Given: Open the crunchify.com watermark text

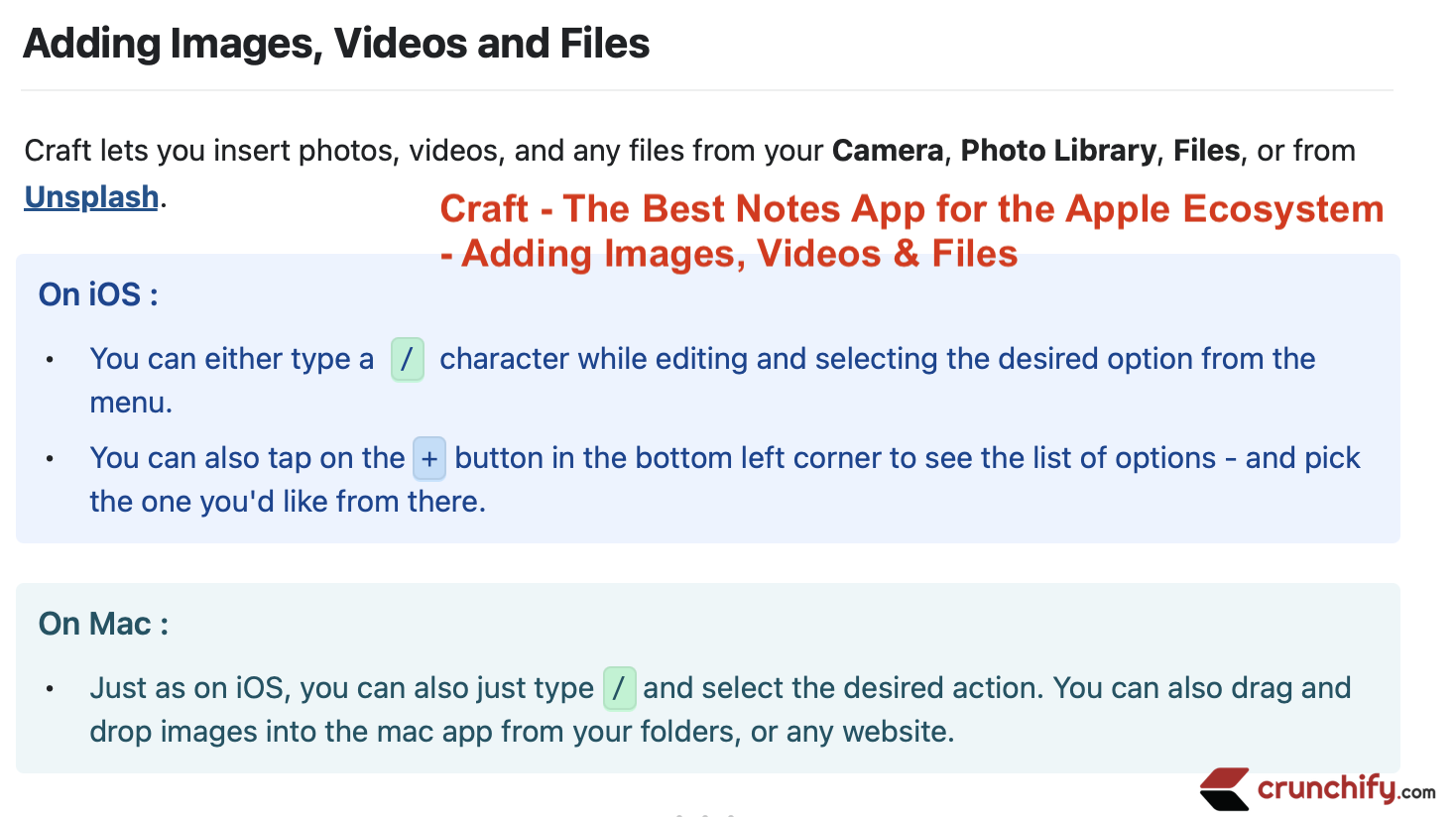Looking at the screenshot, I should 1346,789.
